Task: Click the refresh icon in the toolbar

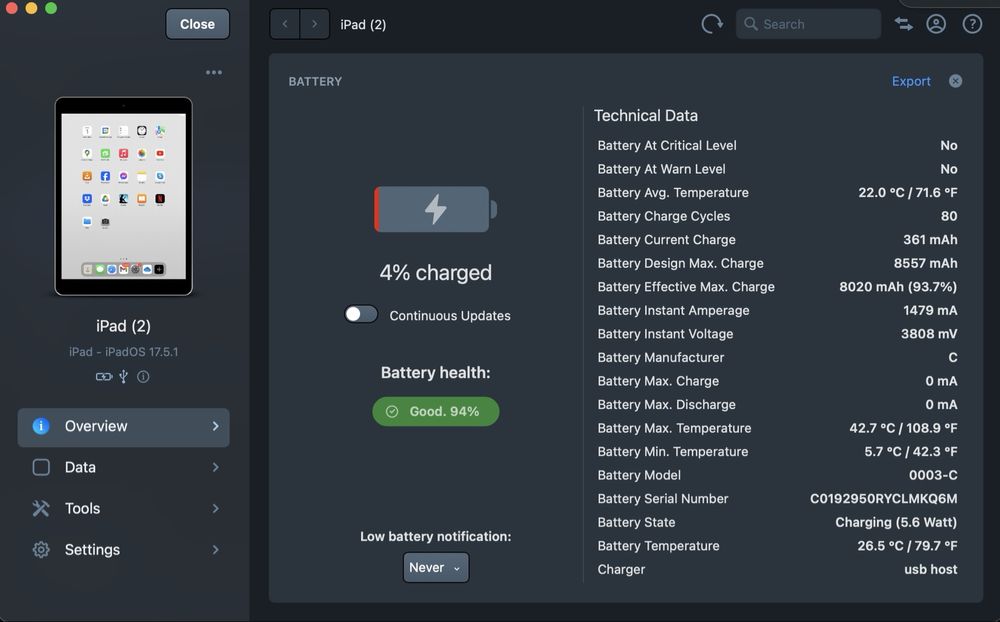Action: point(712,24)
